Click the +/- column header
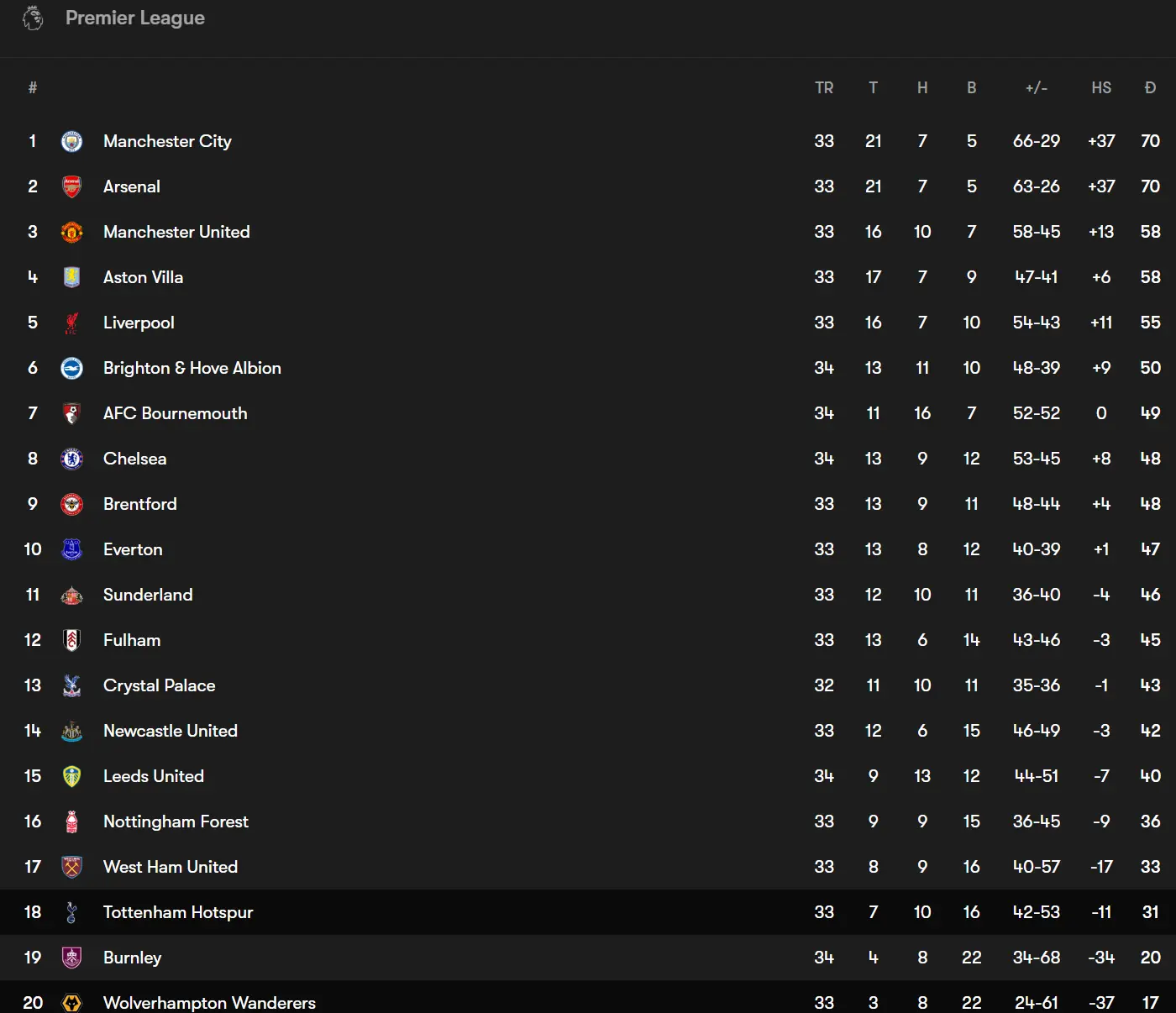 pyautogui.click(x=1037, y=87)
